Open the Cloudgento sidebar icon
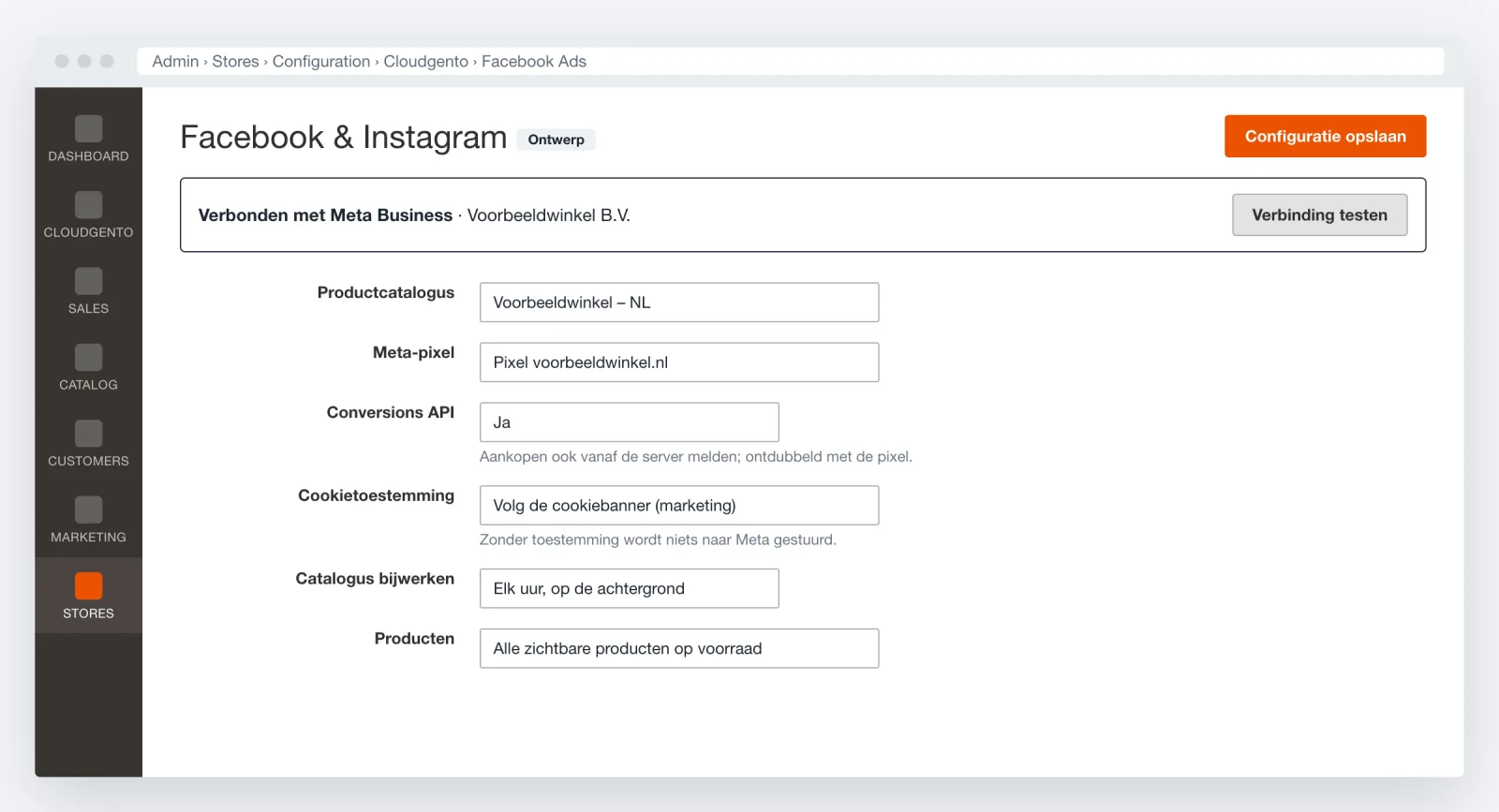Screen dimensions: 1499x812 tap(88, 205)
